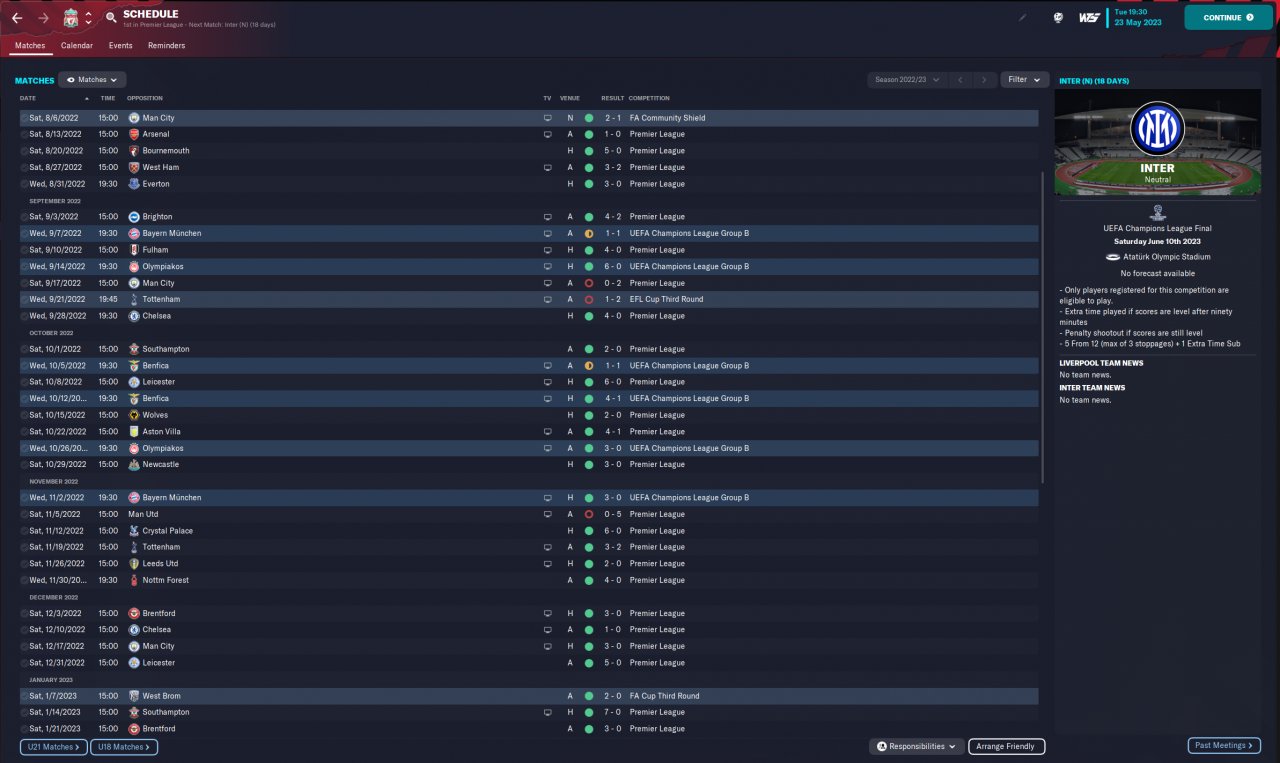The width and height of the screenshot is (1280, 763).
Task: Sort by the Date column header
Action: click(28, 98)
